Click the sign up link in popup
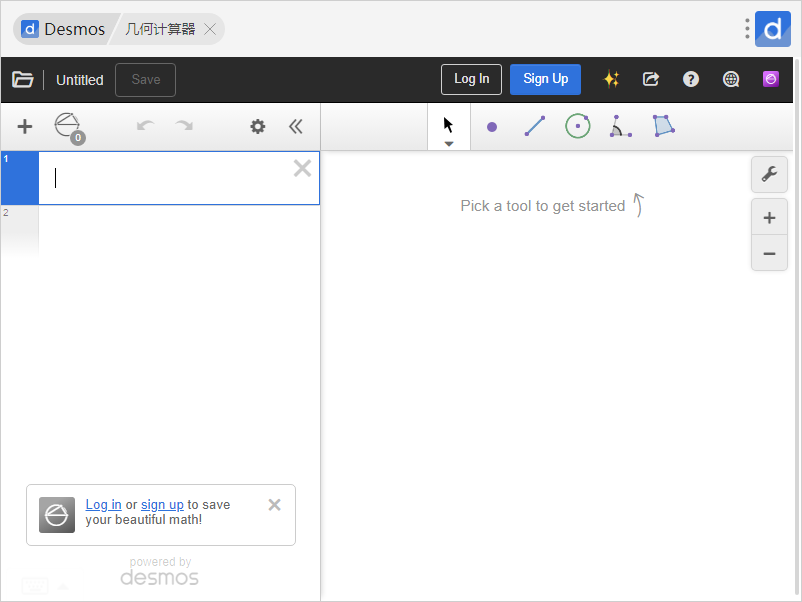 [162, 505]
